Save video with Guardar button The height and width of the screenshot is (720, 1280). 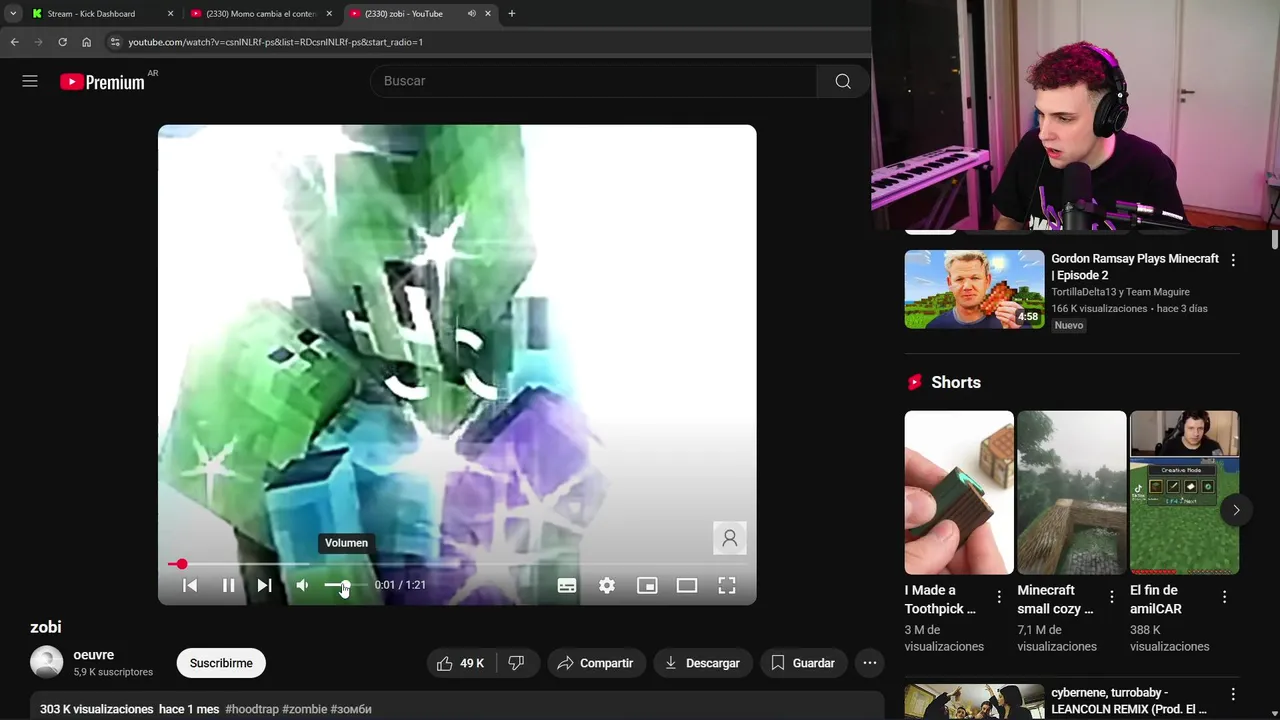pos(803,663)
